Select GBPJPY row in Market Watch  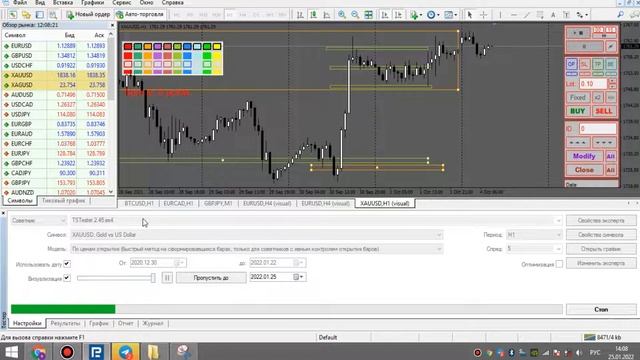[x=55, y=183]
